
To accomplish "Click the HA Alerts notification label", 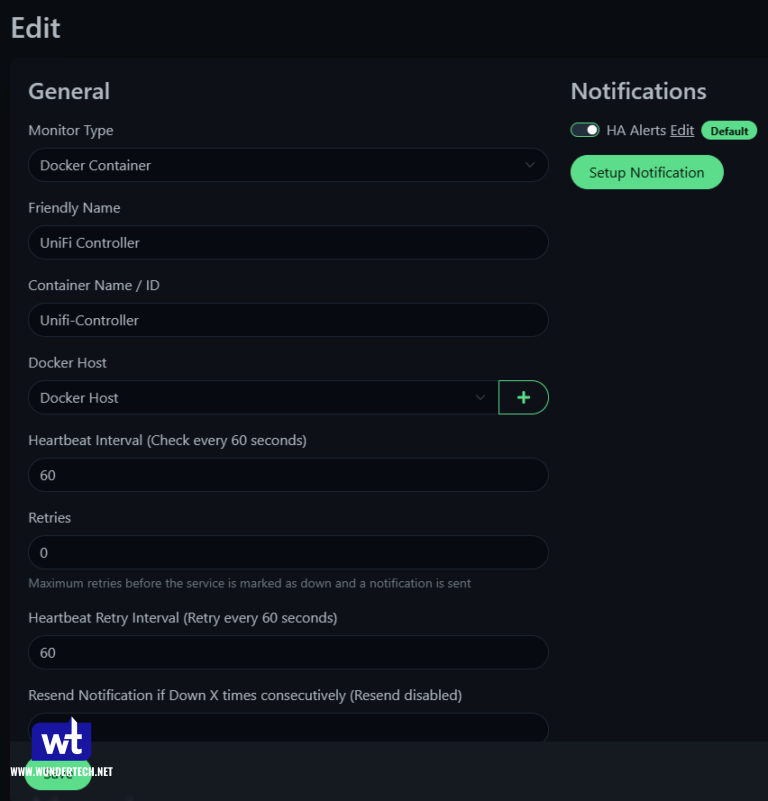I will pos(636,130).
